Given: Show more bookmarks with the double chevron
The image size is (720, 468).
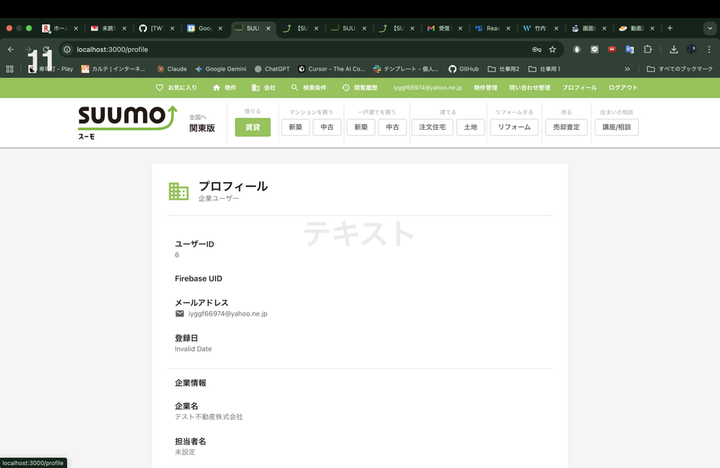Looking at the screenshot, I should click(627, 69).
